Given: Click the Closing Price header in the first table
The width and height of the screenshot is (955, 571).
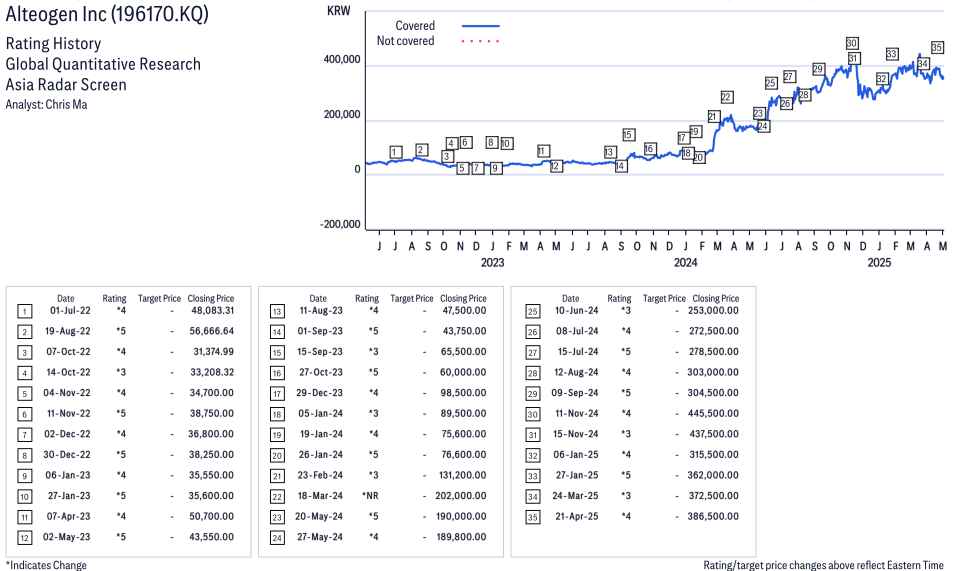Looking at the screenshot, I should tap(211, 298).
